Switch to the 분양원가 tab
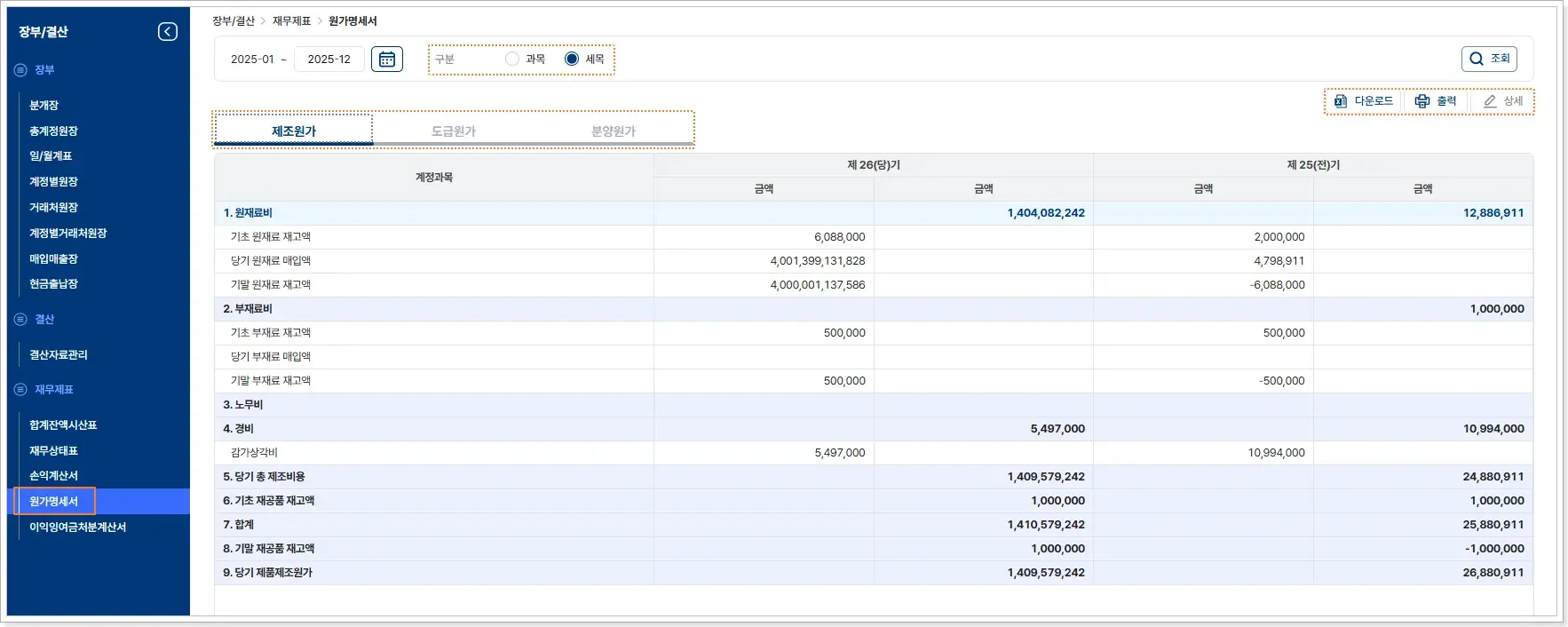Viewport: 1568px width, 627px height. [614, 131]
